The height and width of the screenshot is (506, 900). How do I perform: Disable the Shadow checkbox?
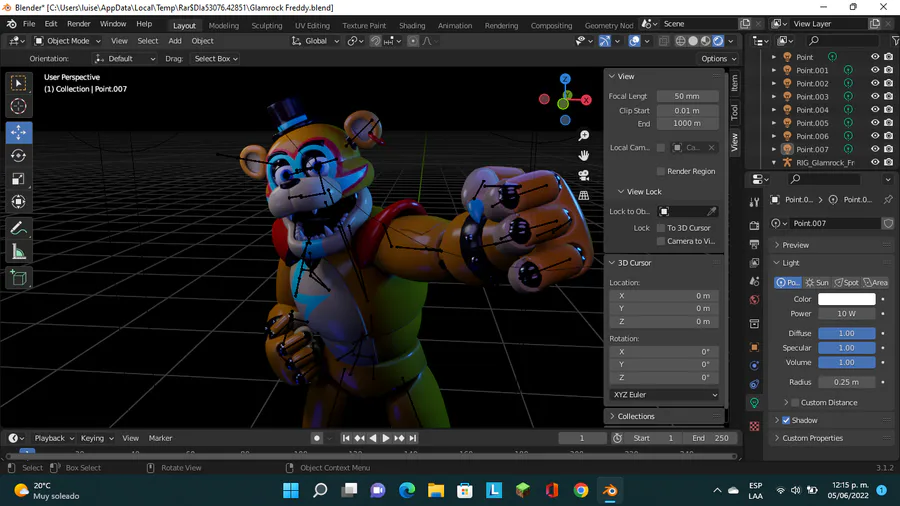point(786,421)
